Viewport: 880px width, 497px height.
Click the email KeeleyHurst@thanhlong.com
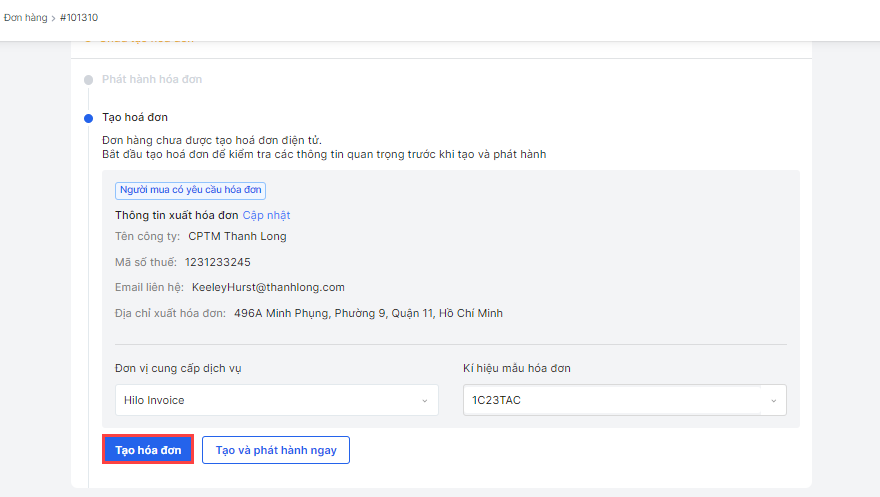[x=268, y=287]
